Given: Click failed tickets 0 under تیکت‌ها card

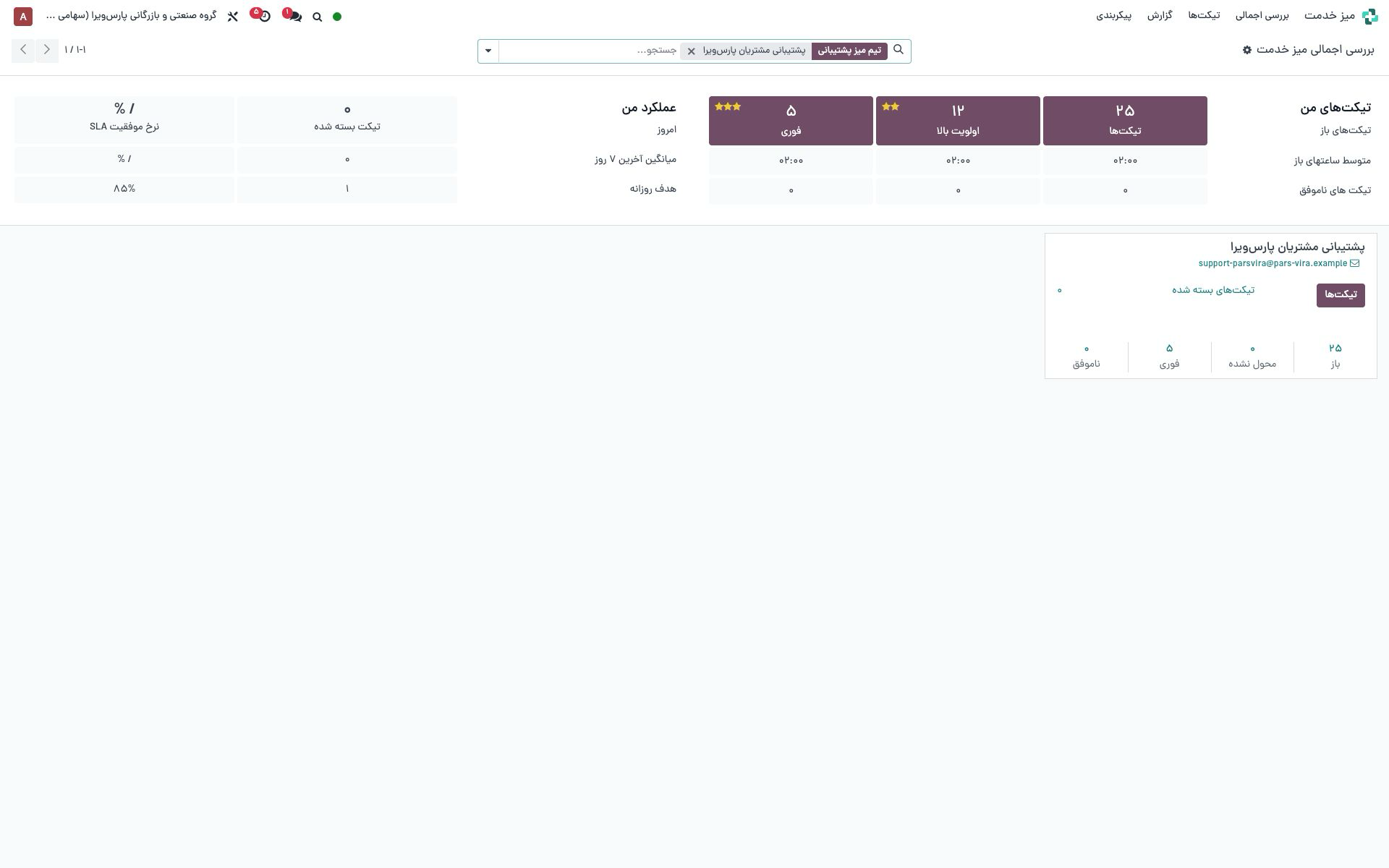Looking at the screenshot, I should pos(1125,190).
